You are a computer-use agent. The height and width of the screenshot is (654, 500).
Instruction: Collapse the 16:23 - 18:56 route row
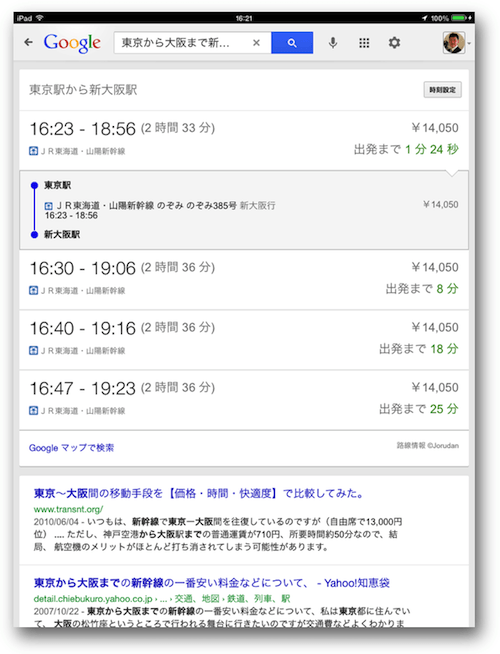[x=244, y=140]
